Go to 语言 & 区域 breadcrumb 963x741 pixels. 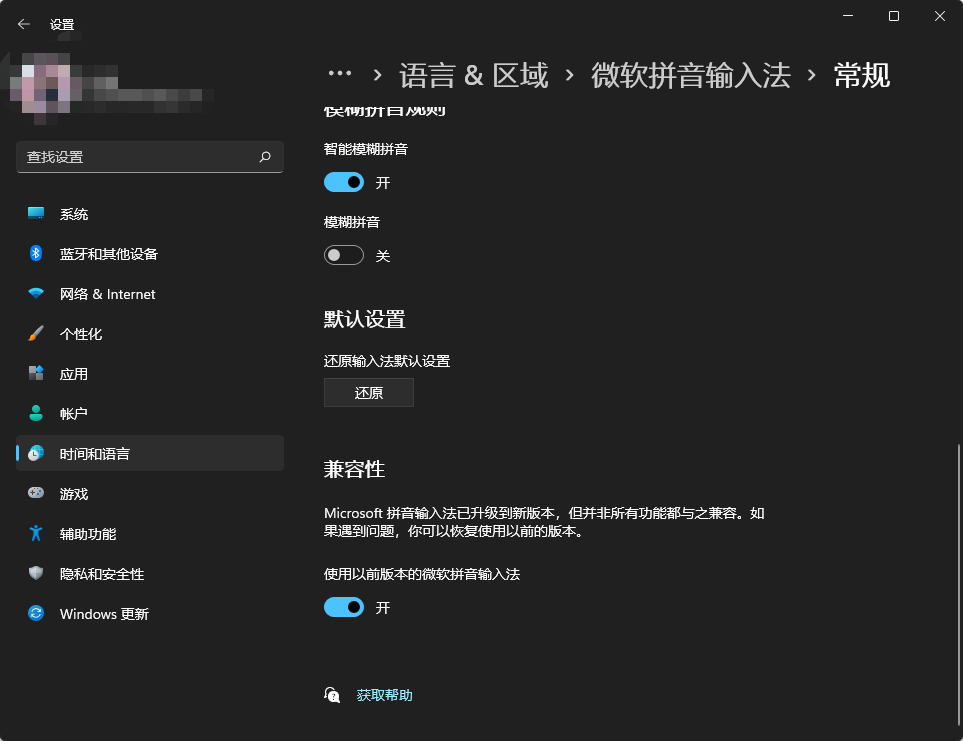tap(474, 76)
